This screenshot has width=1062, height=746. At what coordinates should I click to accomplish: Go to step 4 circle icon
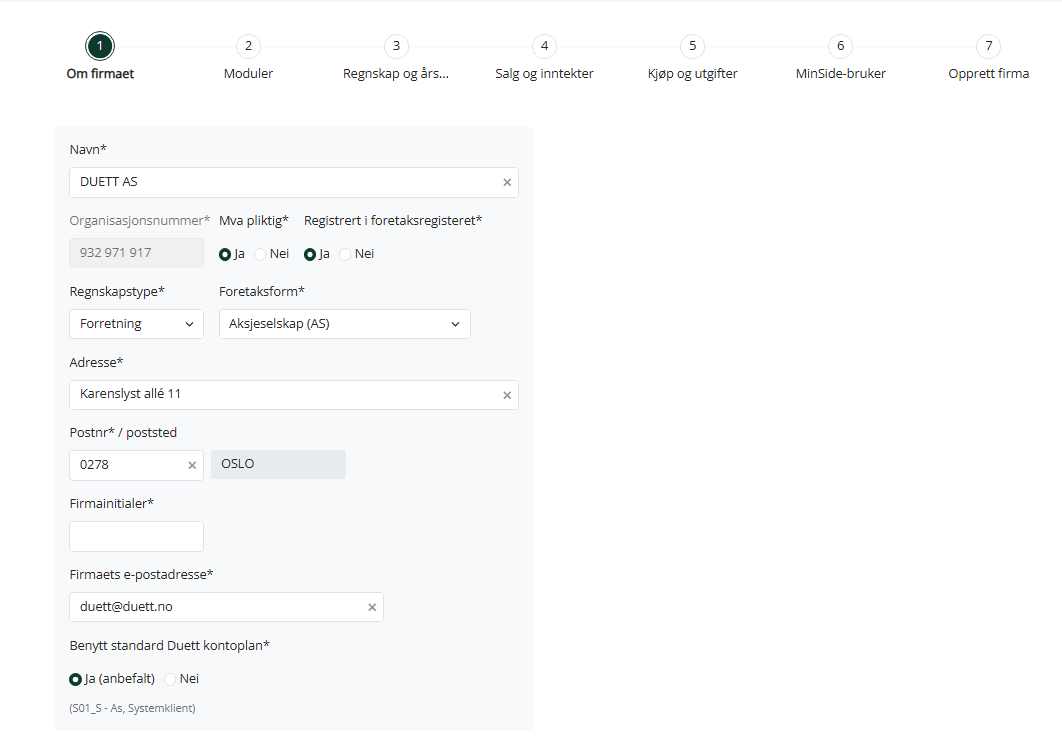click(x=545, y=46)
